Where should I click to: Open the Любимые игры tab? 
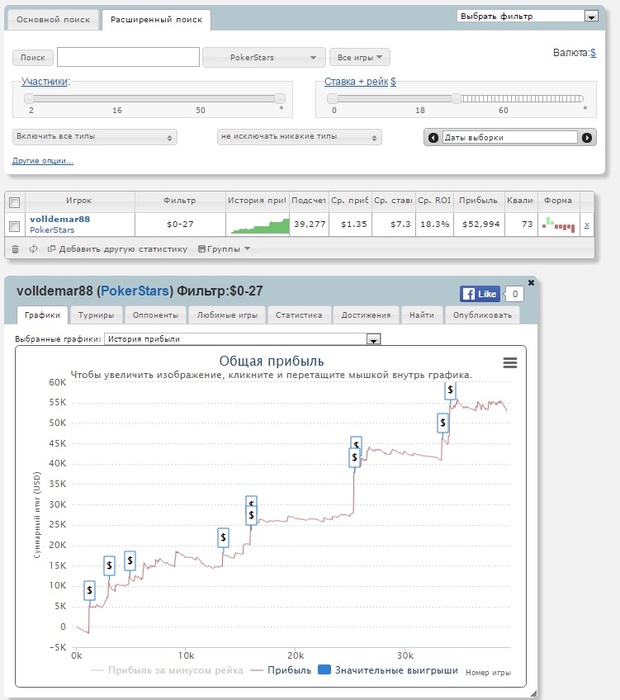(227, 315)
